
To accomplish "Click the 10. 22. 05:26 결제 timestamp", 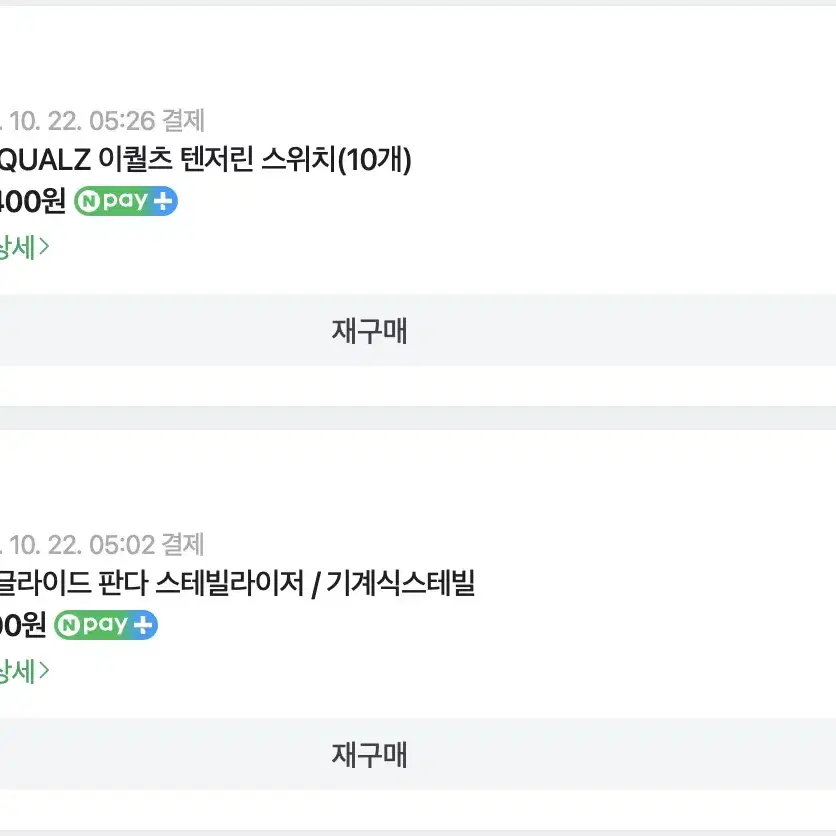I will (x=102, y=120).
